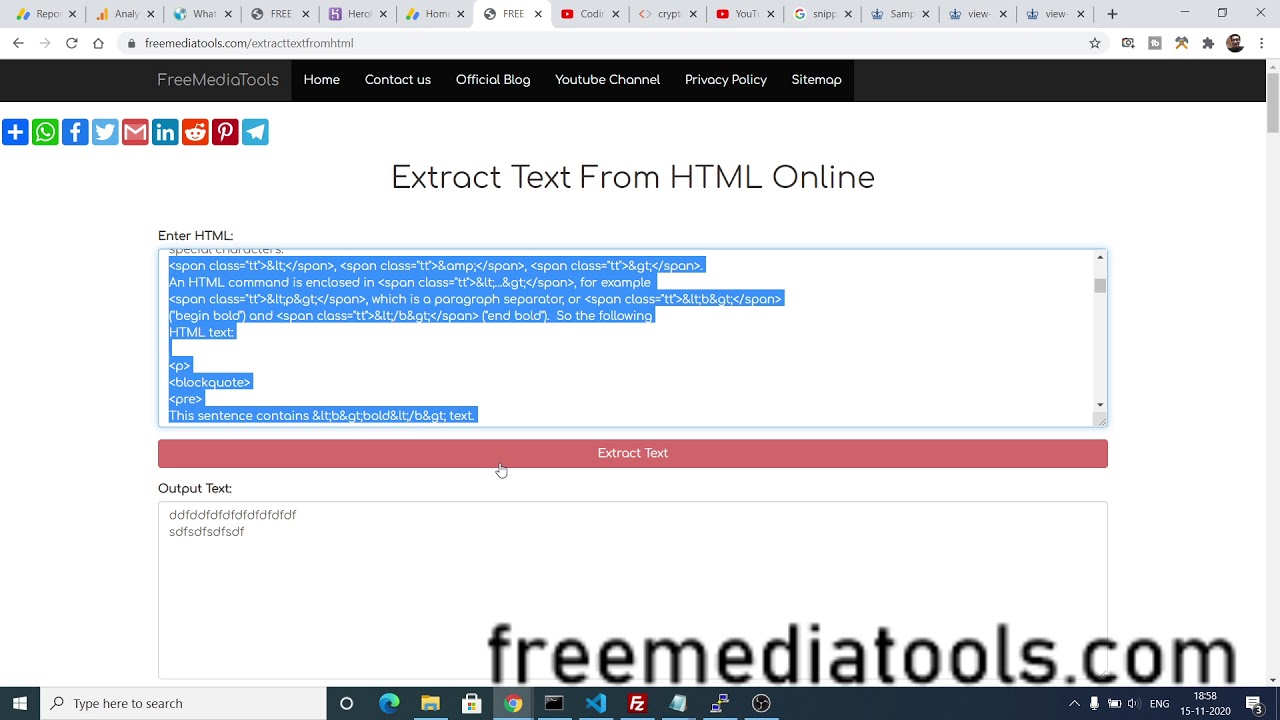The image size is (1280, 720).
Task: Click the FreeMediaTools brand link
Action: pos(217,80)
